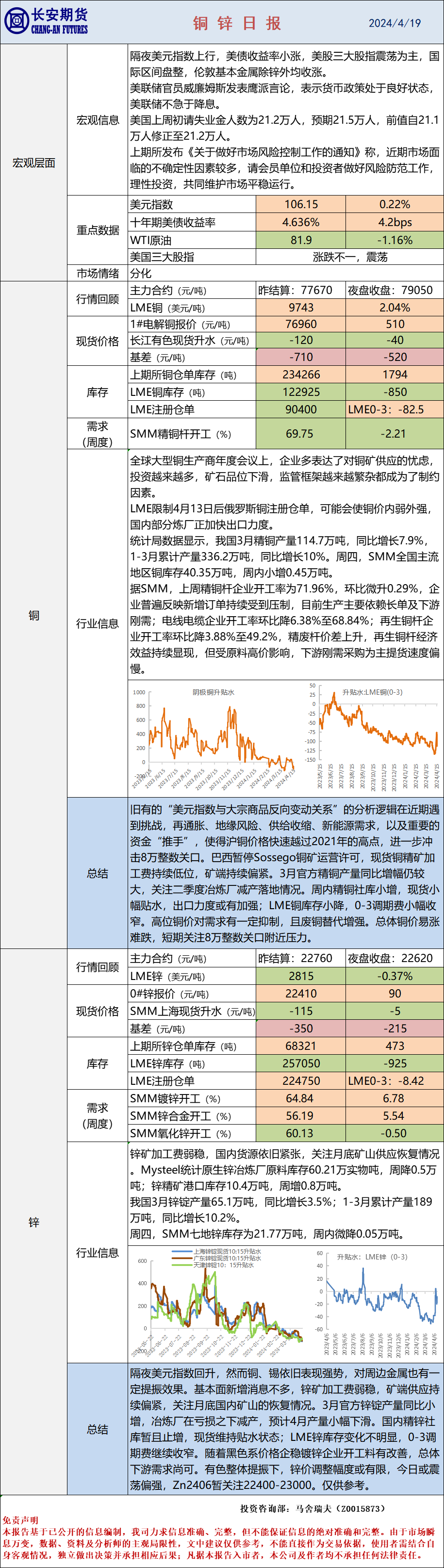Select zinc 夜盘收盘：22620 cell
This screenshot has width=444, height=1568.
[x=395, y=959]
